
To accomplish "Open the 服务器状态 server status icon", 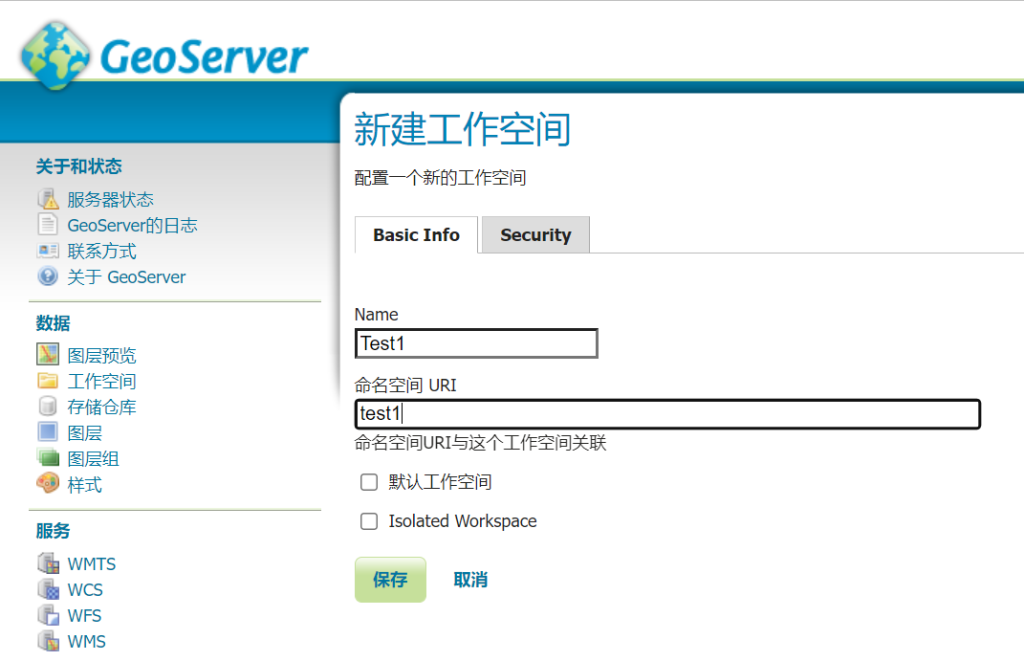I will pos(48,199).
